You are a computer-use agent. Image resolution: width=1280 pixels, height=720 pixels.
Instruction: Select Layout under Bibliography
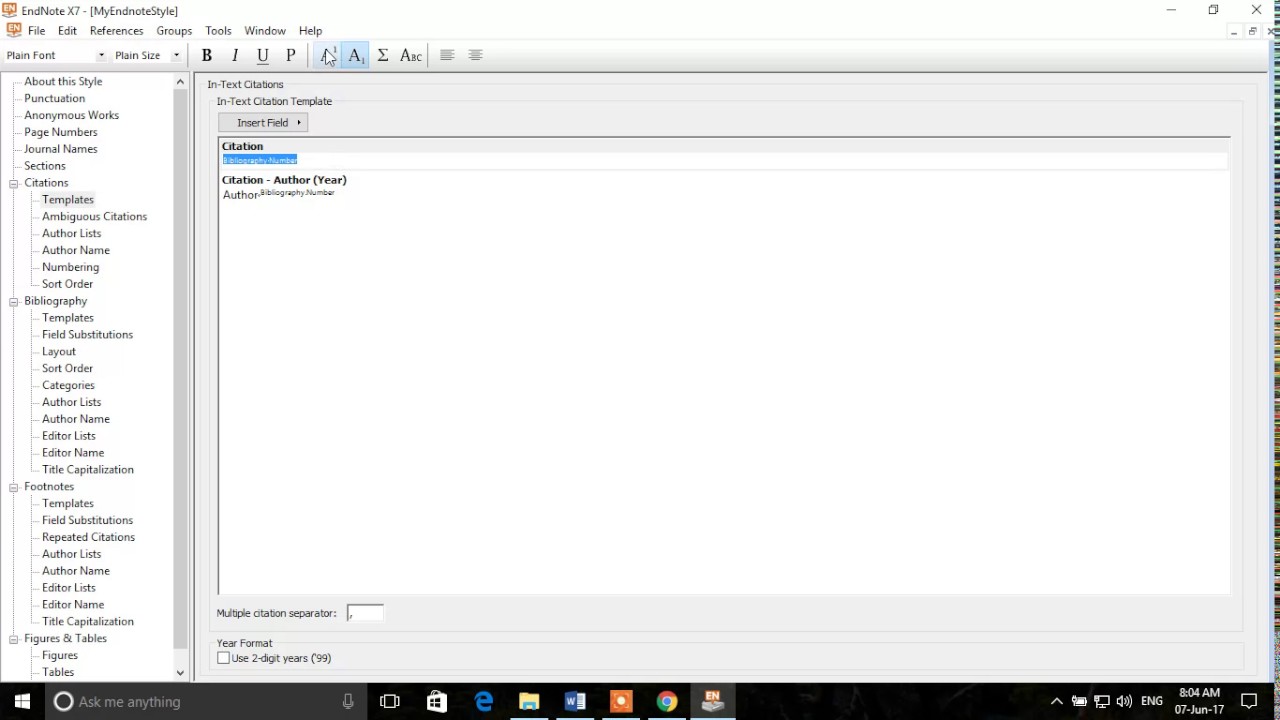(59, 351)
